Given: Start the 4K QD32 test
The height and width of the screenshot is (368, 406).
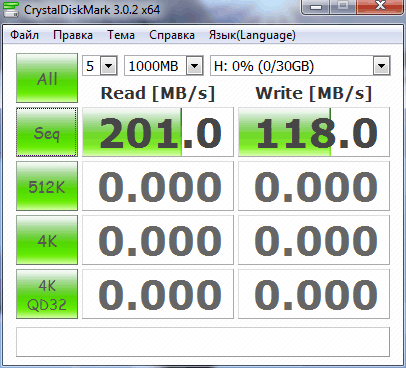Looking at the screenshot, I should click(x=47, y=294).
